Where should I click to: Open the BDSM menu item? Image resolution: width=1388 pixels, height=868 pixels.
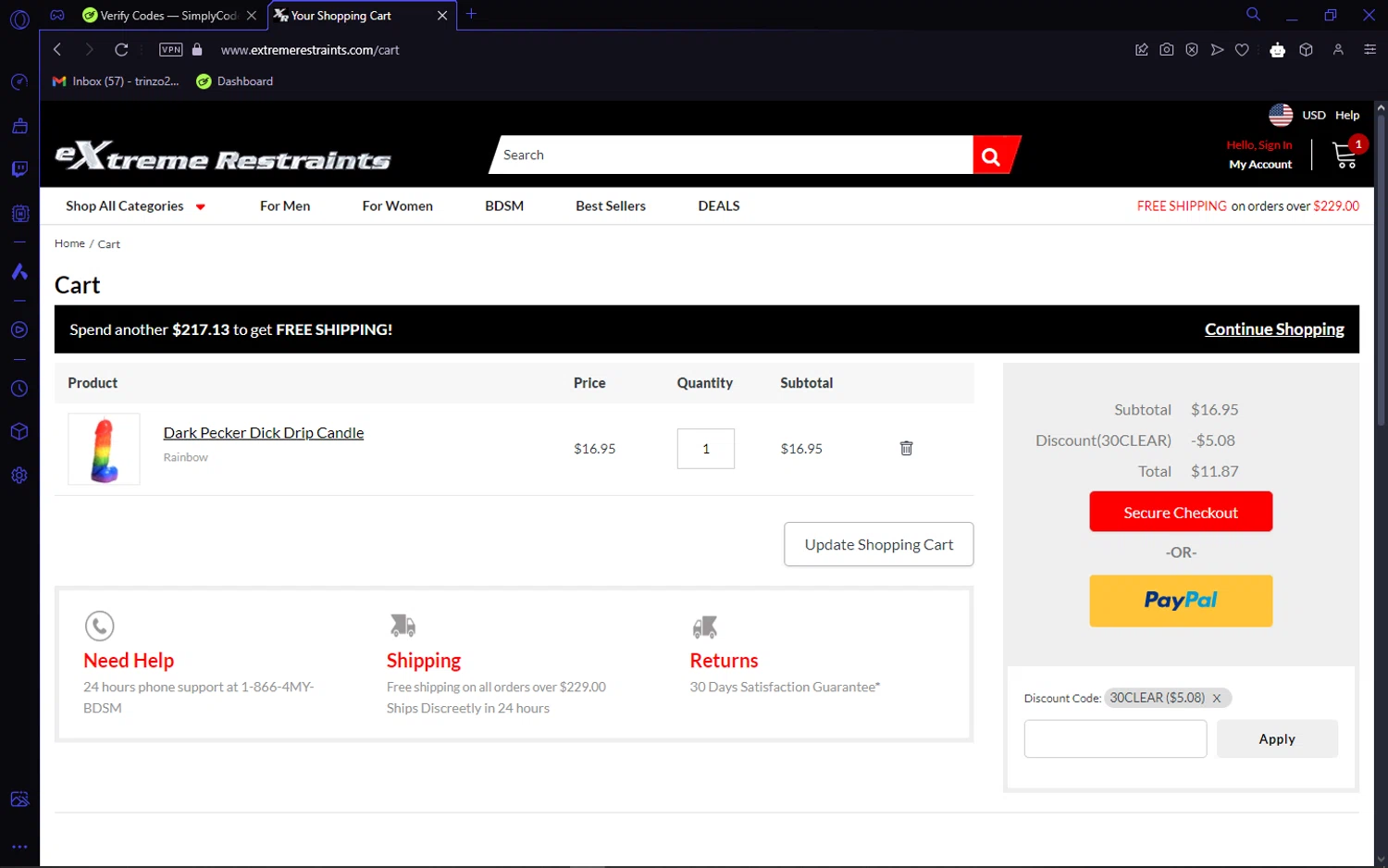coord(504,206)
